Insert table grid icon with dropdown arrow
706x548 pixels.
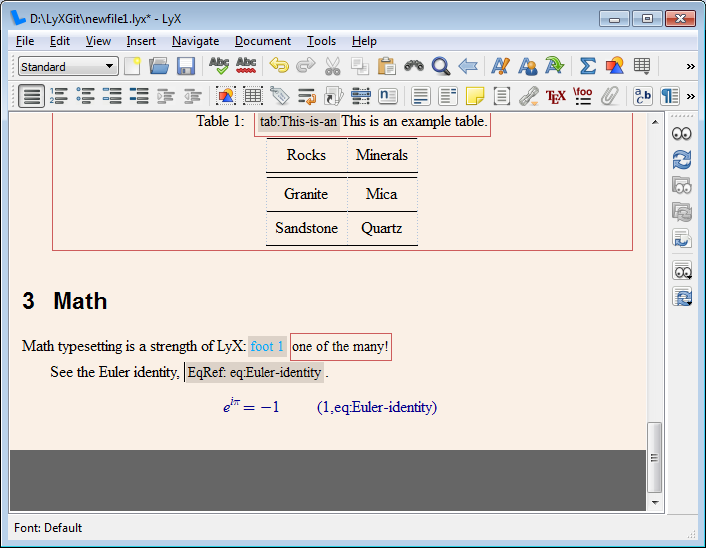pos(642,66)
